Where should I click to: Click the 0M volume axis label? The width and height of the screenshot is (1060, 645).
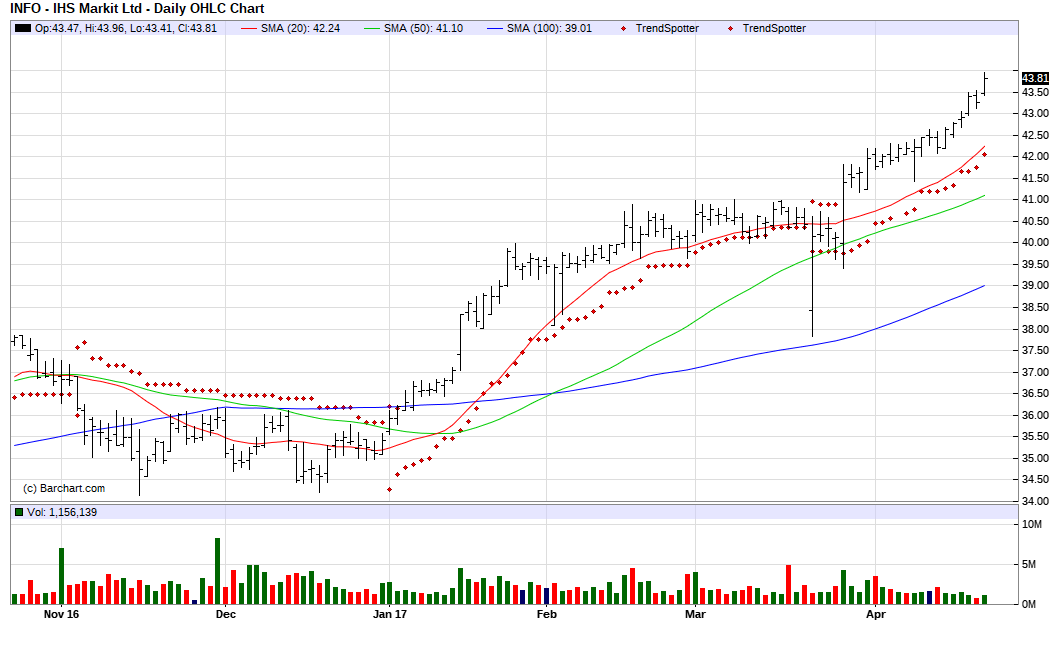coord(1029,604)
